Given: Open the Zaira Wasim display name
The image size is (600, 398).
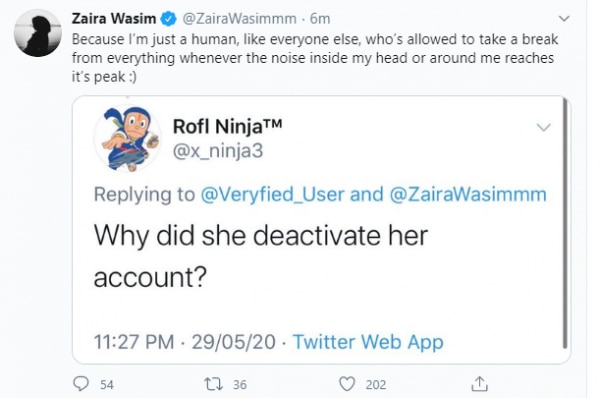Looking at the screenshot, I should pos(114,18).
